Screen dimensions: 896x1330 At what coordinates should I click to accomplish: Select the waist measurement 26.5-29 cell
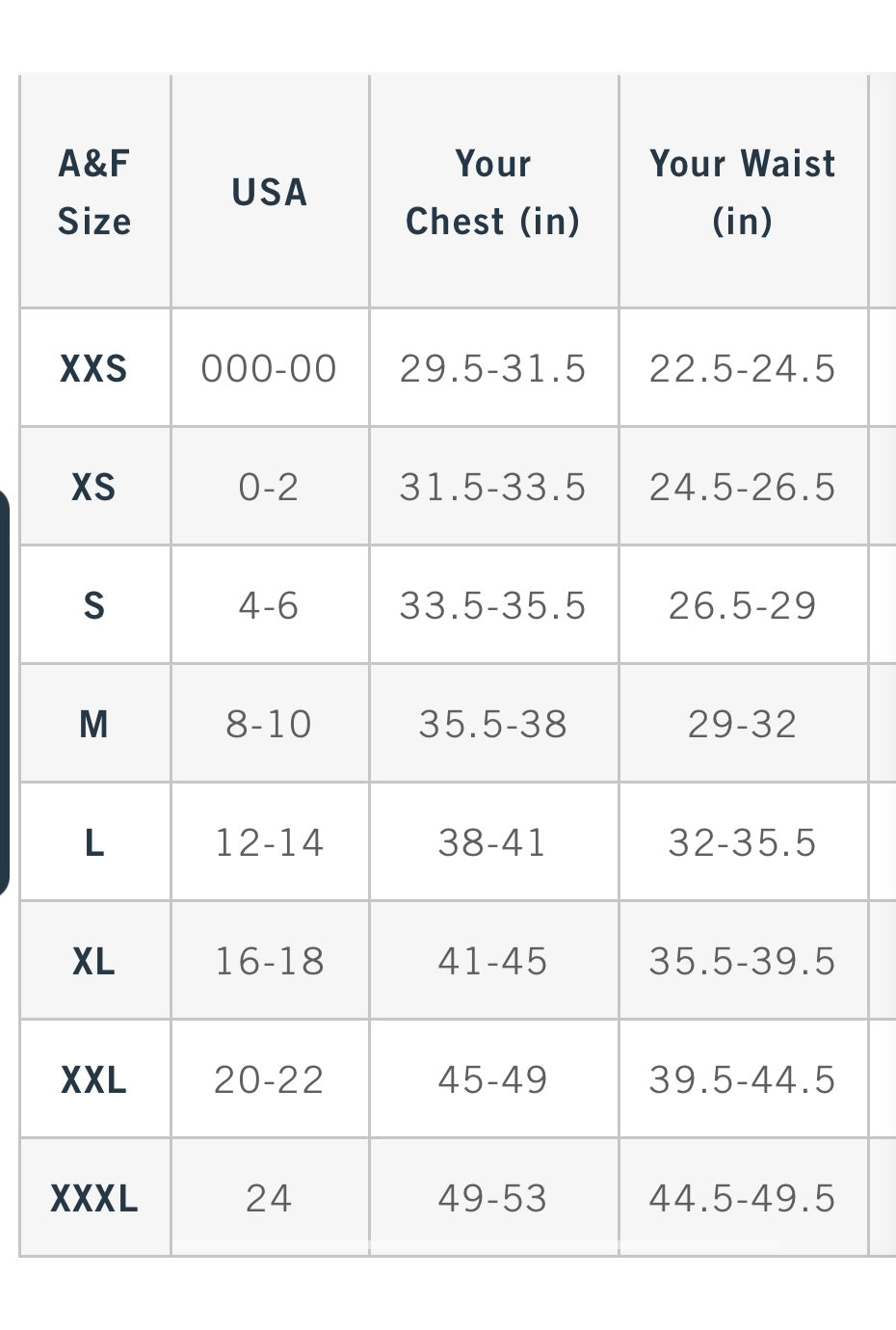(x=742, y=605)
